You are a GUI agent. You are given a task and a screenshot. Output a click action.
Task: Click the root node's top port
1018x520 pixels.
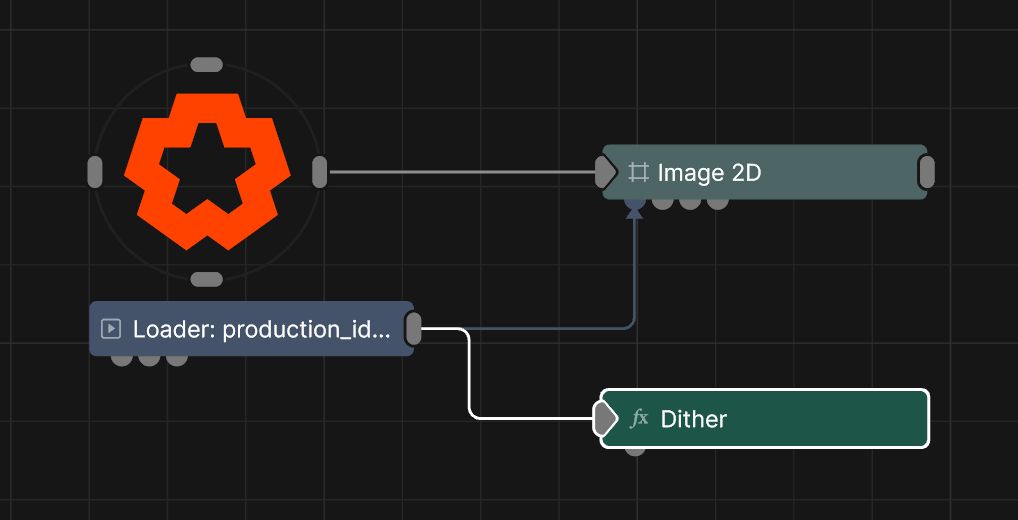tap(206, 65)
